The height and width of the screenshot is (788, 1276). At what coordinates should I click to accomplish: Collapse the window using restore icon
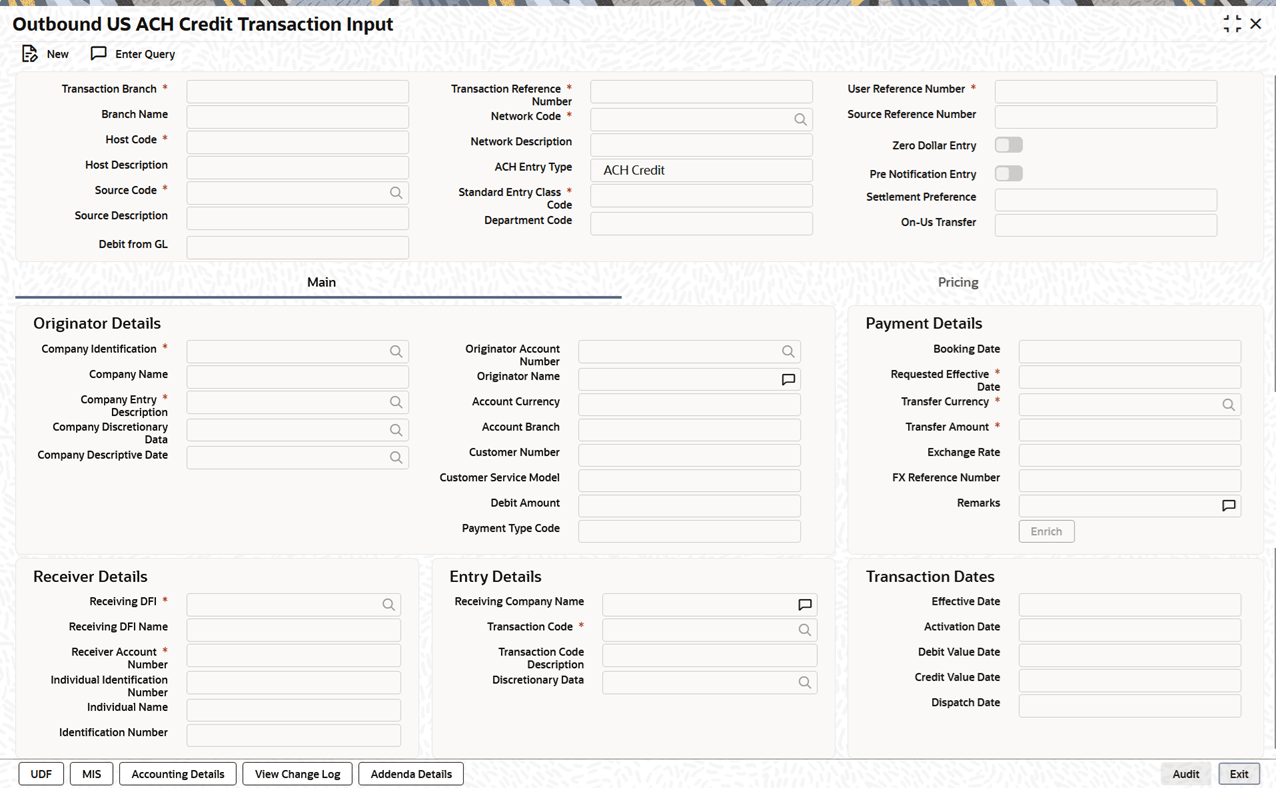pyautogui.click(x=1232, y=24)
